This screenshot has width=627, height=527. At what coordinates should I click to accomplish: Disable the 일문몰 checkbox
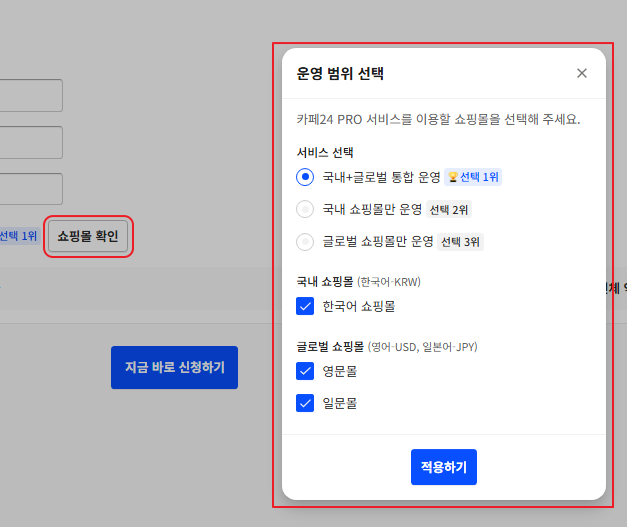tap(306, 403)
